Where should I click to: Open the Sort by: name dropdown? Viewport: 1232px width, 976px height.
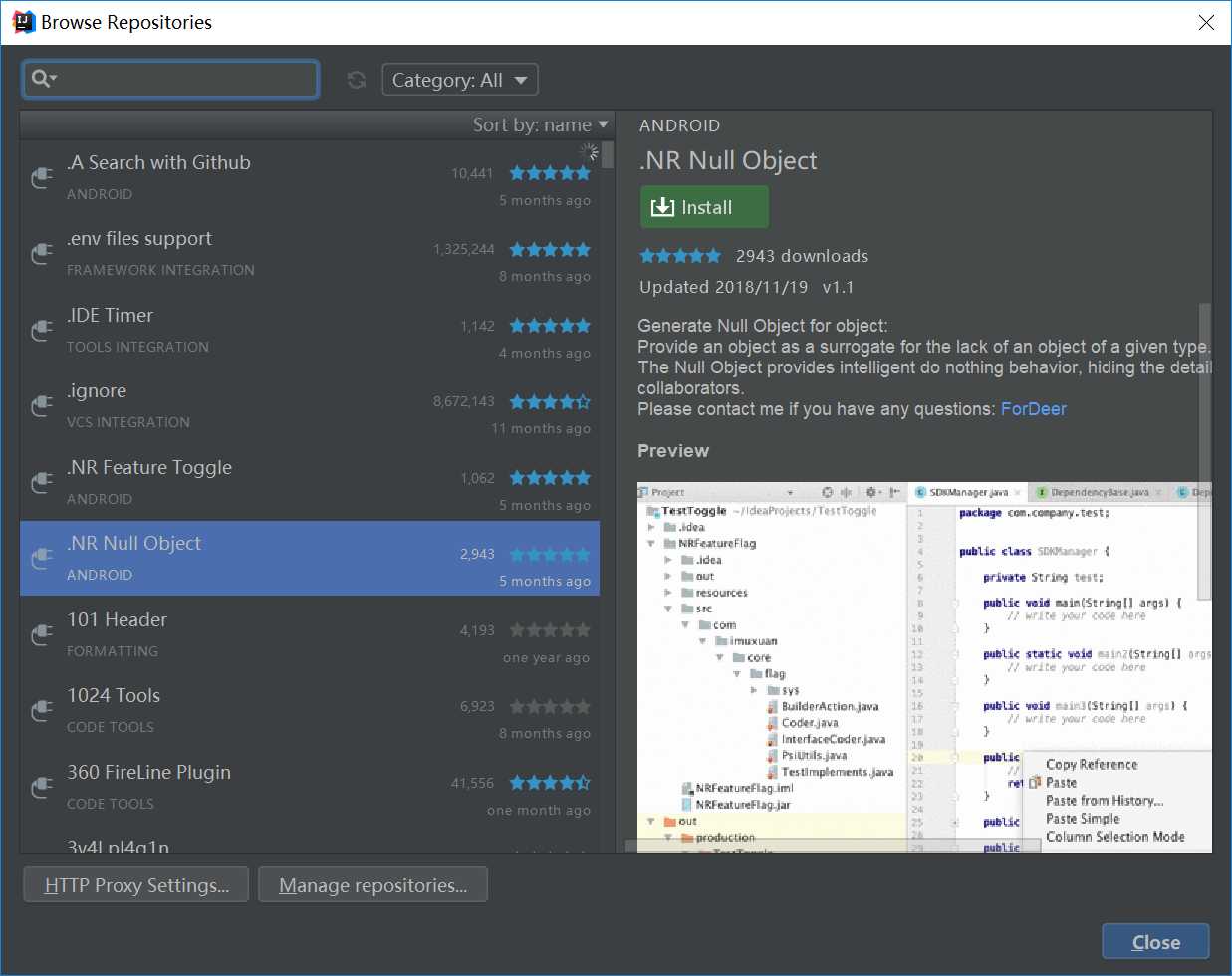point(540,124)
